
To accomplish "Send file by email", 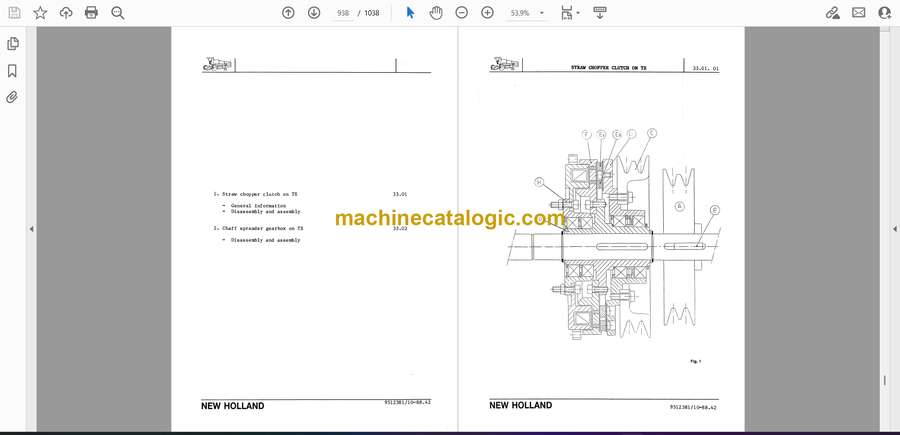I will click(x=859, y=13).
